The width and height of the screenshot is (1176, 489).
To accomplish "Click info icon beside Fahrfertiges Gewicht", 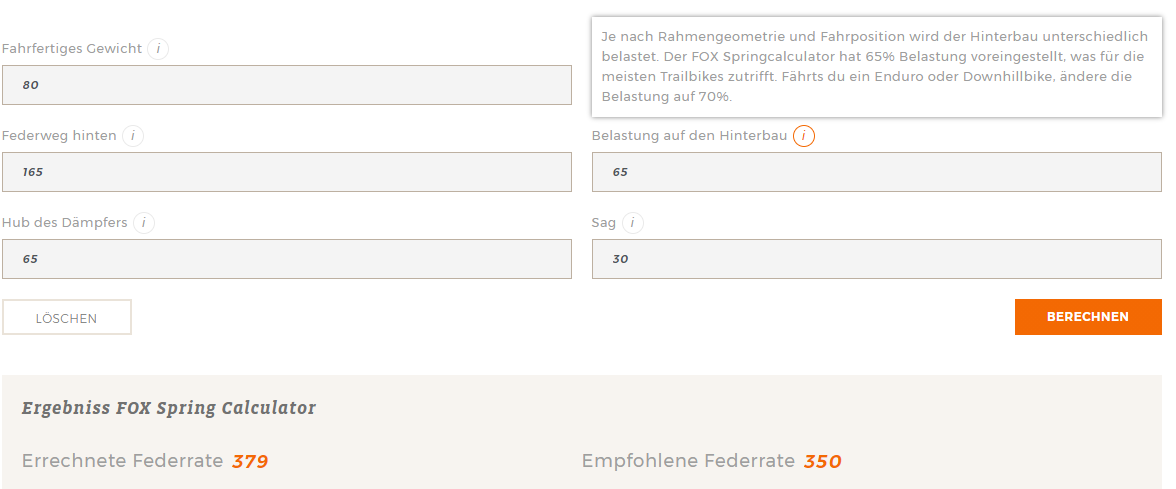I will [x=158, y=49].
